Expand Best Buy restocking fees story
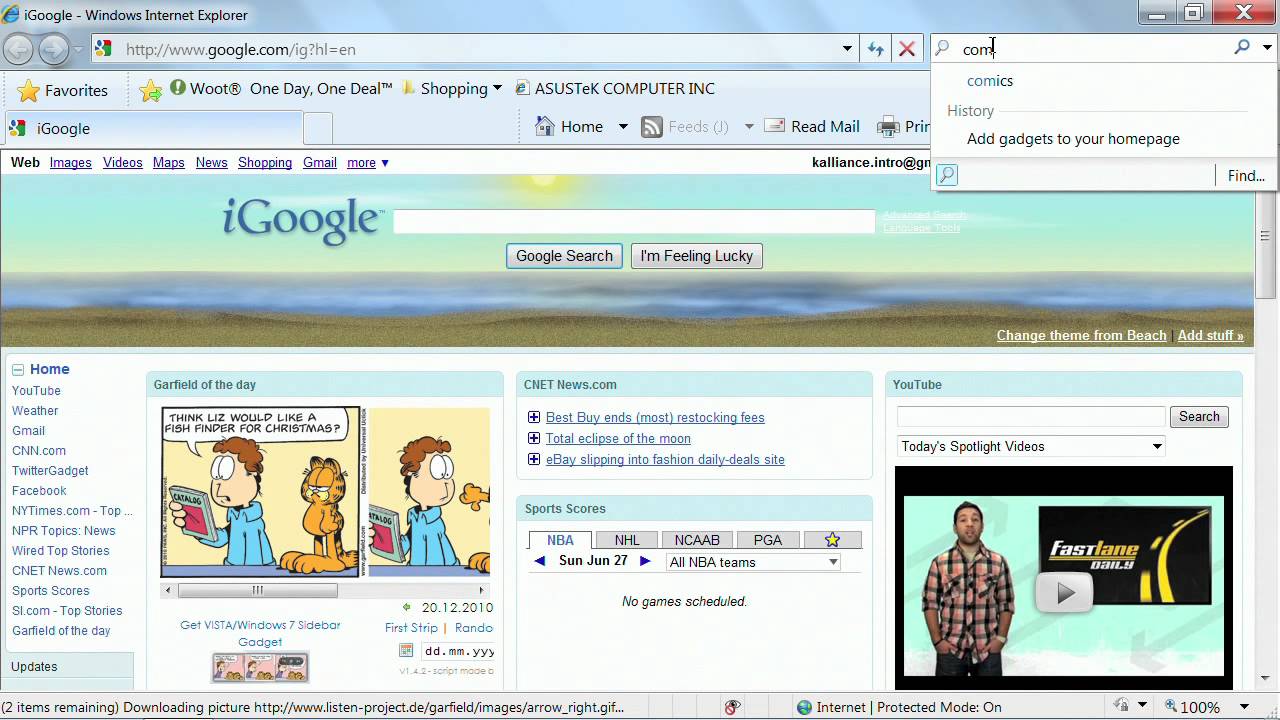This screenshot has width=1280, height=720. pyautogui.click(x=534, y=418)
